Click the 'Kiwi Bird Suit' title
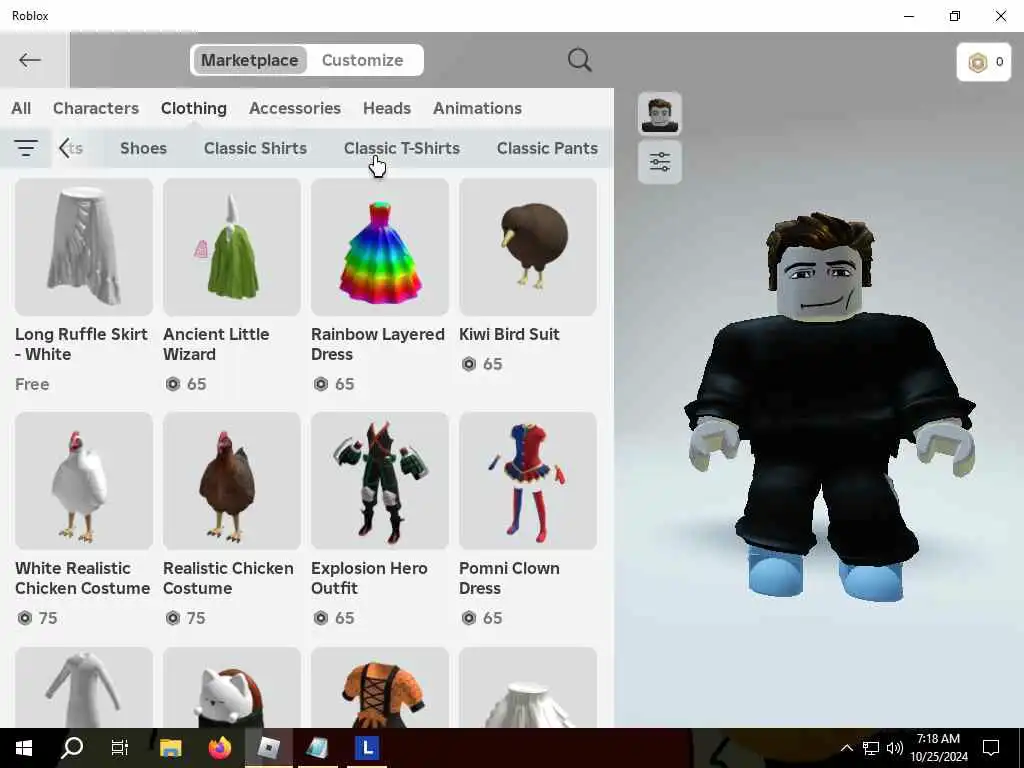This screenshot has height=768, width=1024. (x=509, y=334)
